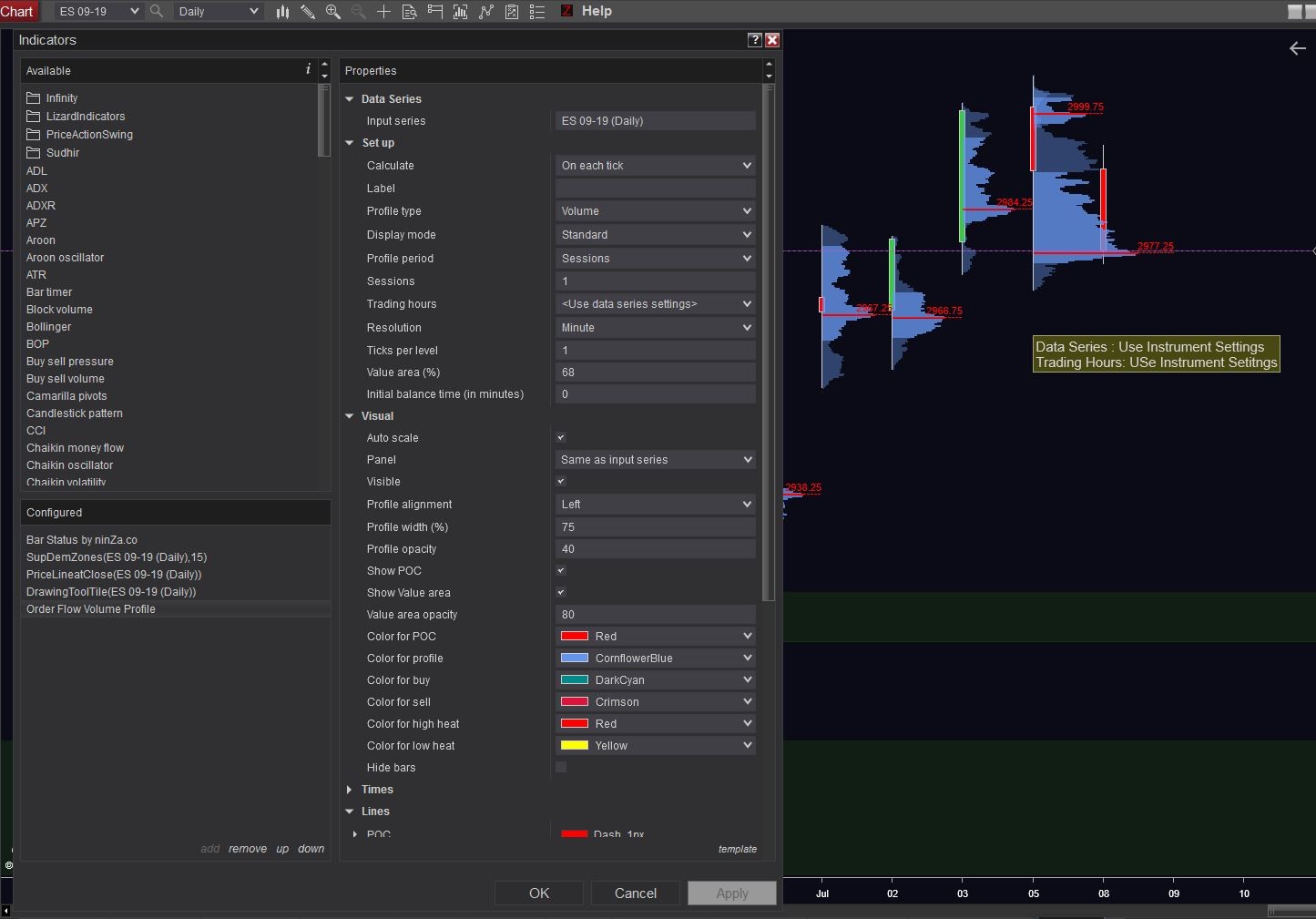The height and width of the screenshot is (919, 1316).
Task: Uncheck the Auto scale checkbox
Action: coord(561,438)
